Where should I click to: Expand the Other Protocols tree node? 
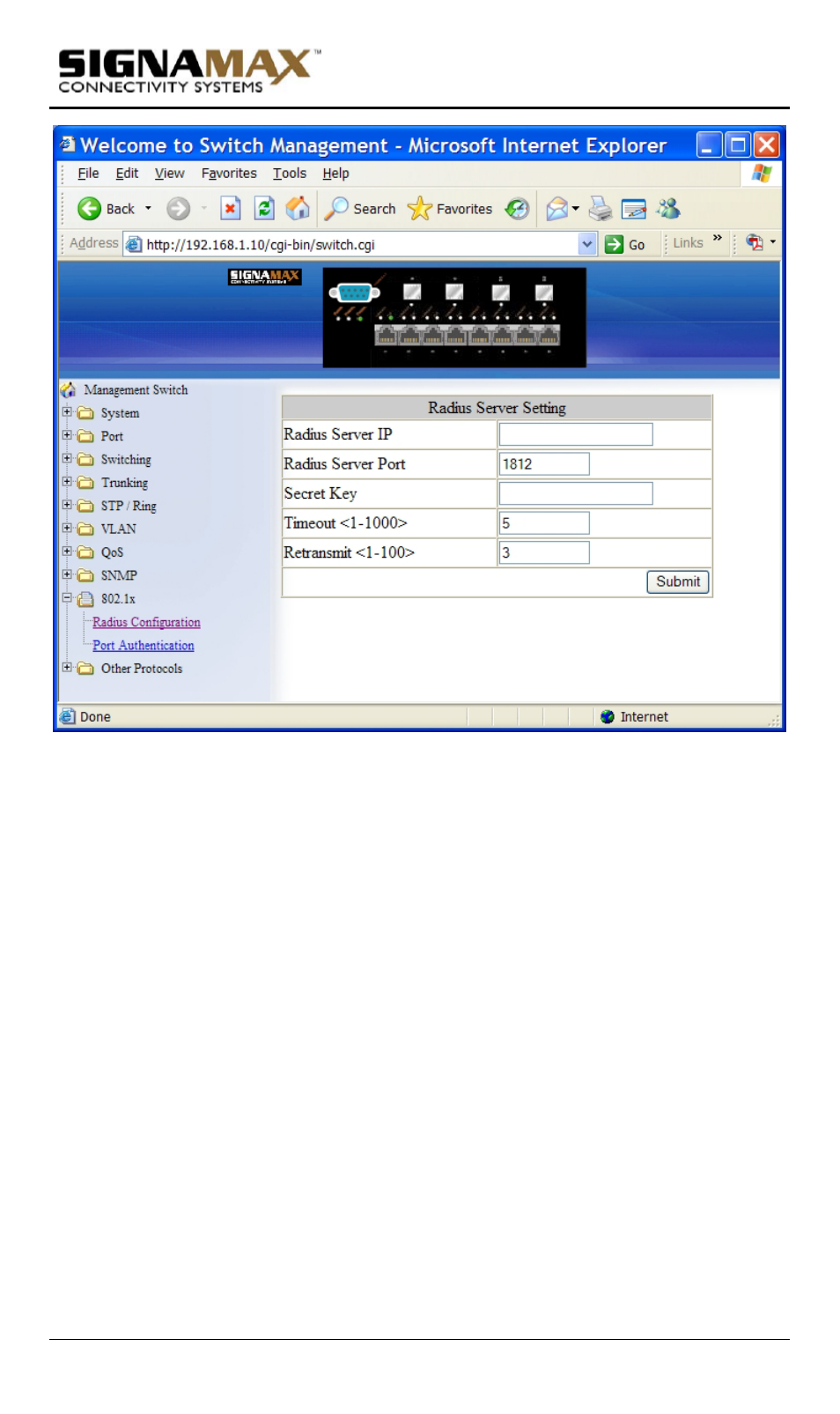(x=67, y=668)
